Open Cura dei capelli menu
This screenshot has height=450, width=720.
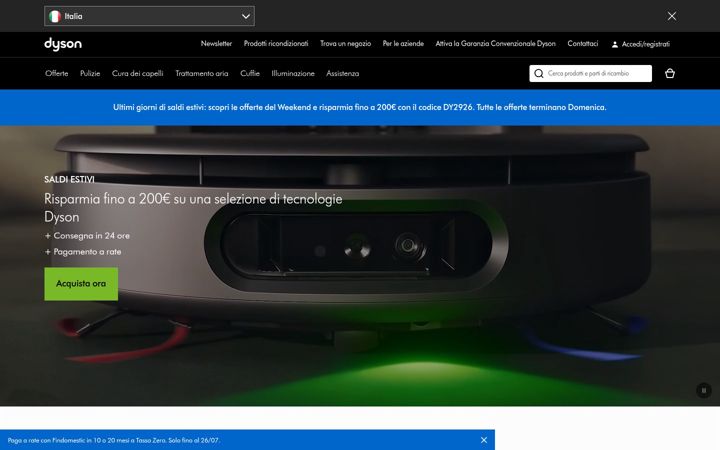pyautogui.click(x=138, y=73)
